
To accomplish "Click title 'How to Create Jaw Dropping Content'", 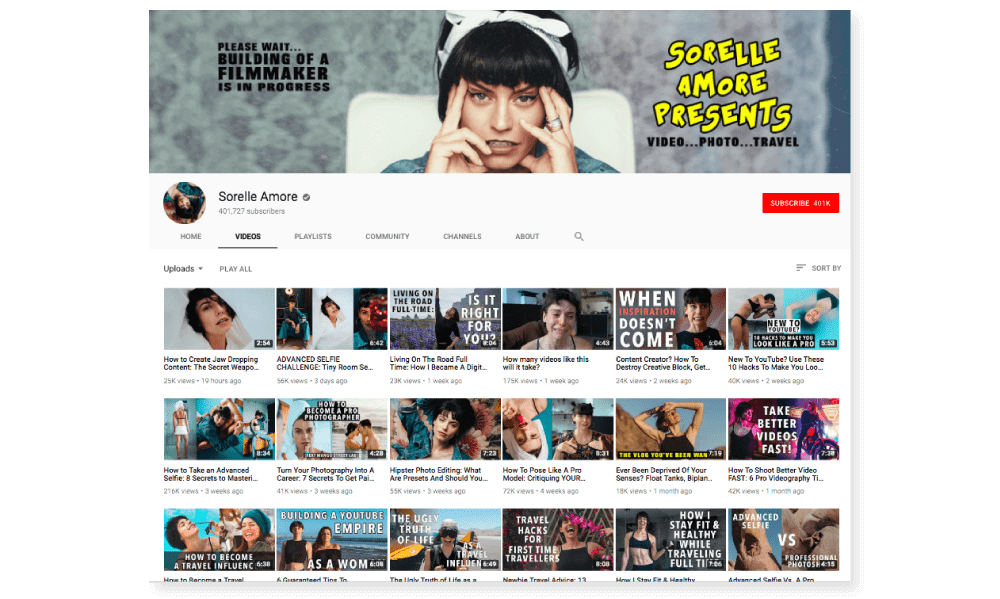I will click(x=211, y=364).
